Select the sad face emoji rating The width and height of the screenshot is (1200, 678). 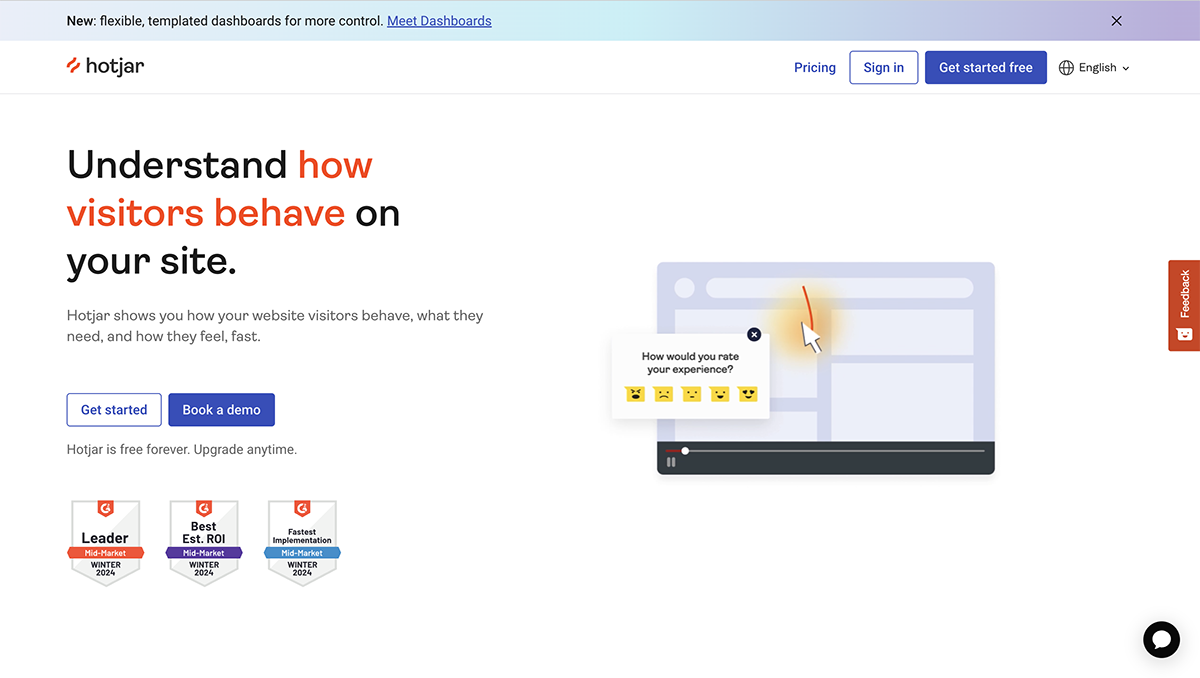[663, 394]
